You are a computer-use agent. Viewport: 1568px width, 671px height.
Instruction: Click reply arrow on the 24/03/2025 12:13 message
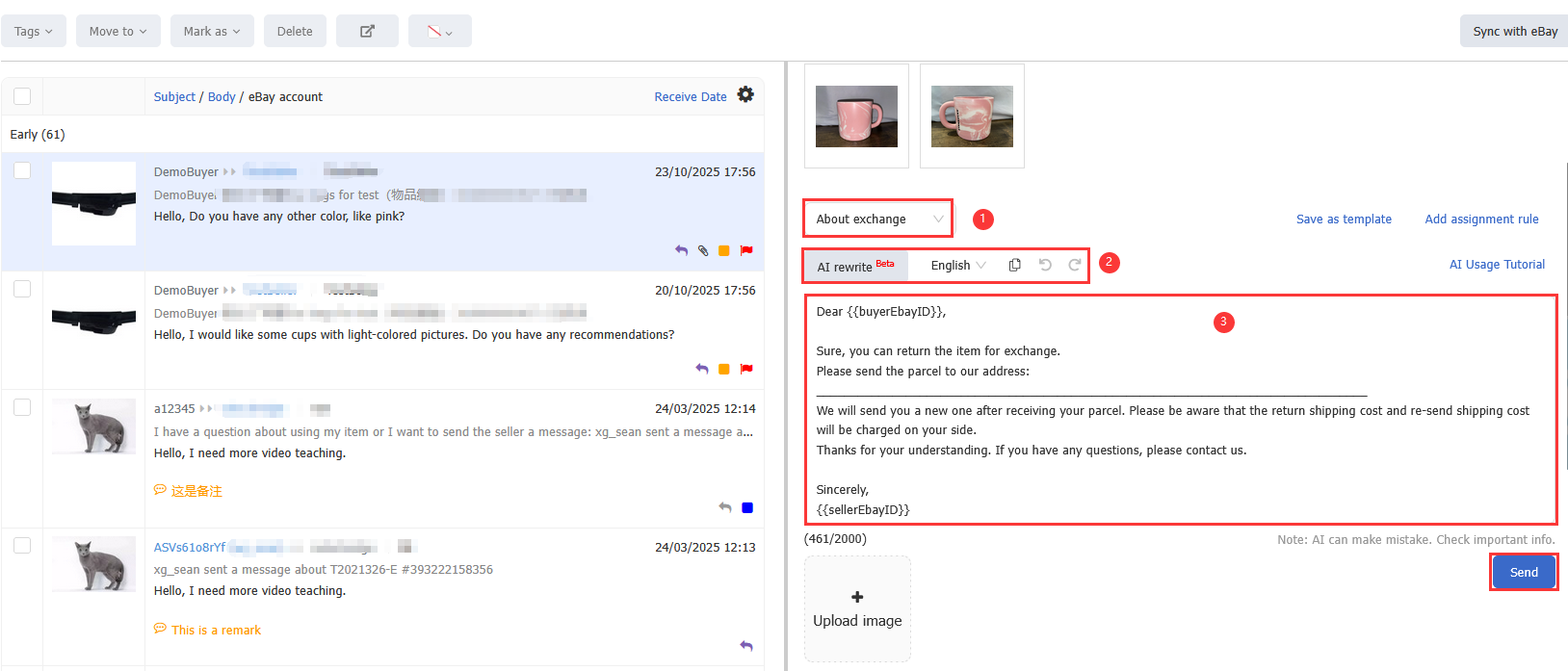click(746, 646)
